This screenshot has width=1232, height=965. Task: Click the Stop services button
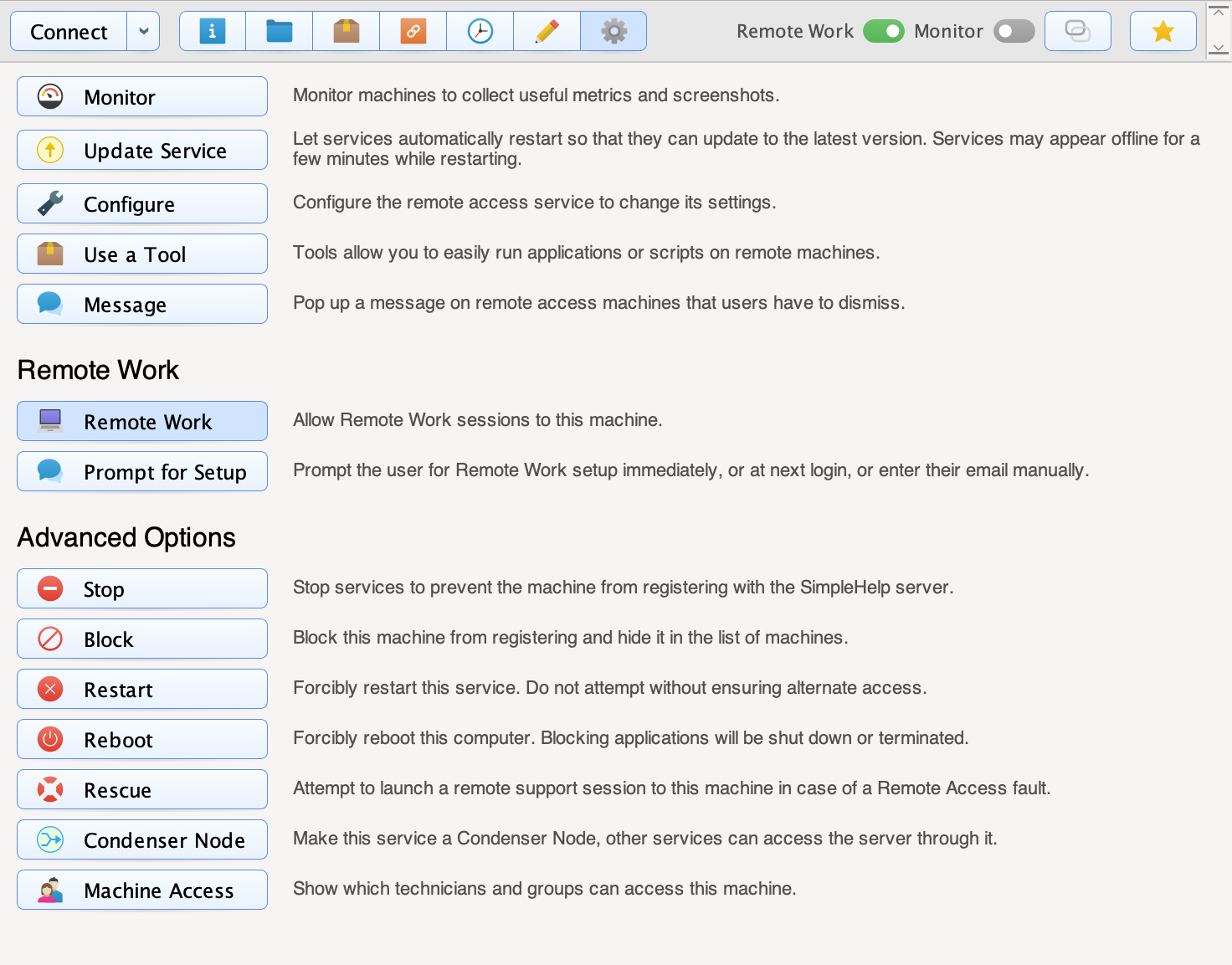click(142, 588)
